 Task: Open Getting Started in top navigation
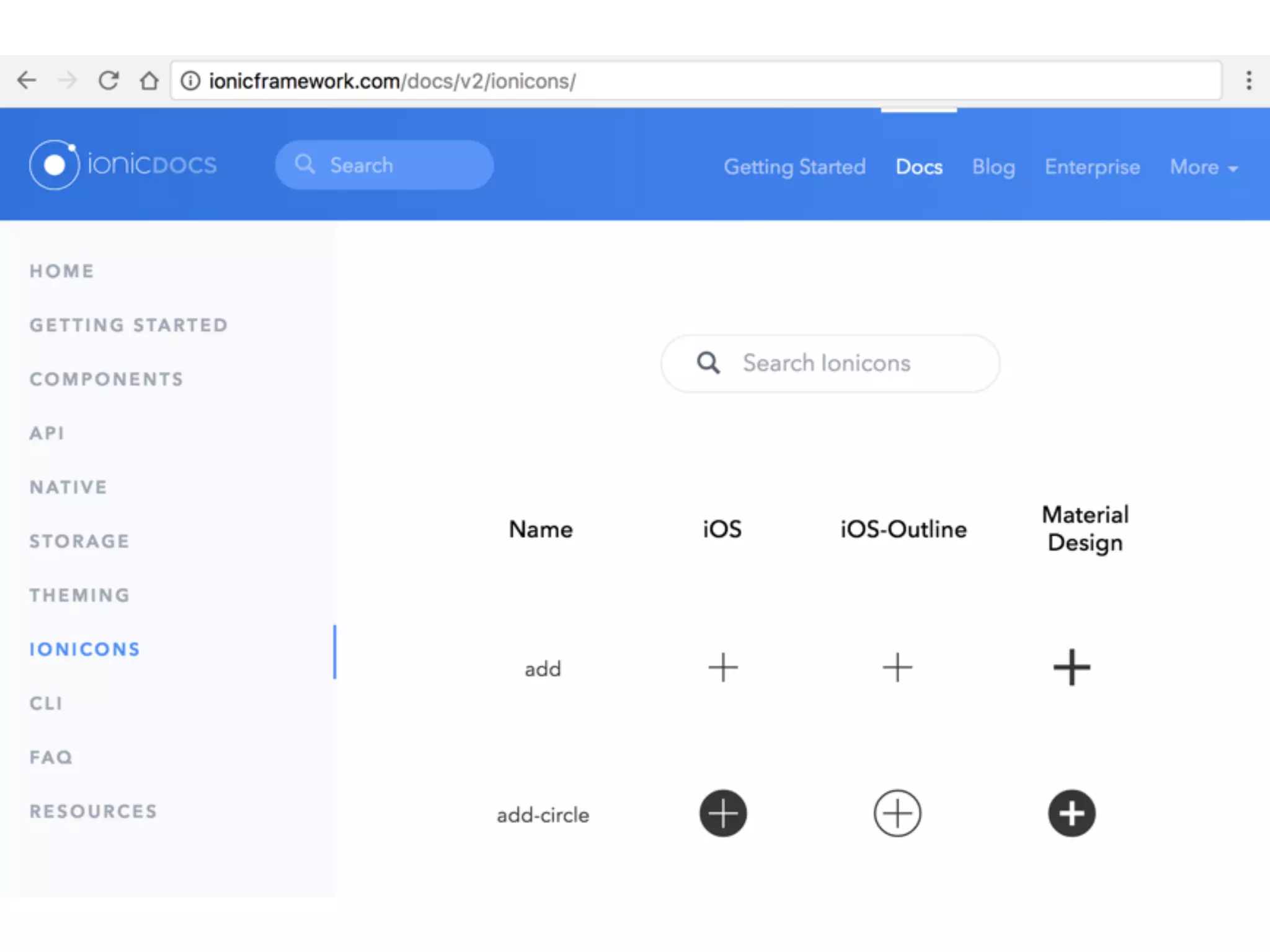pos(794,167)
